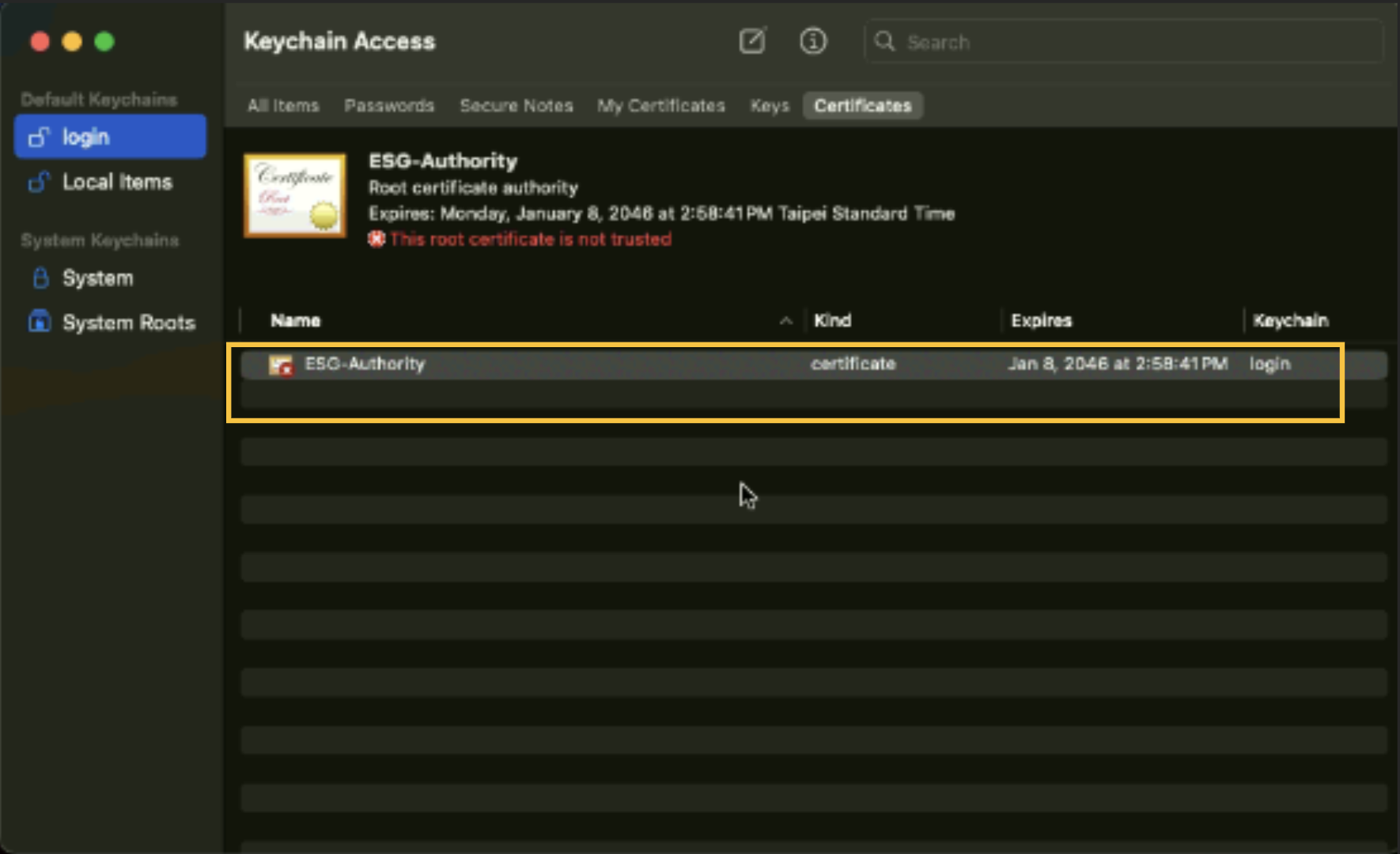Open the System keychain
The height and width of the screenshot is (854, 1400).
coord(97,278)
